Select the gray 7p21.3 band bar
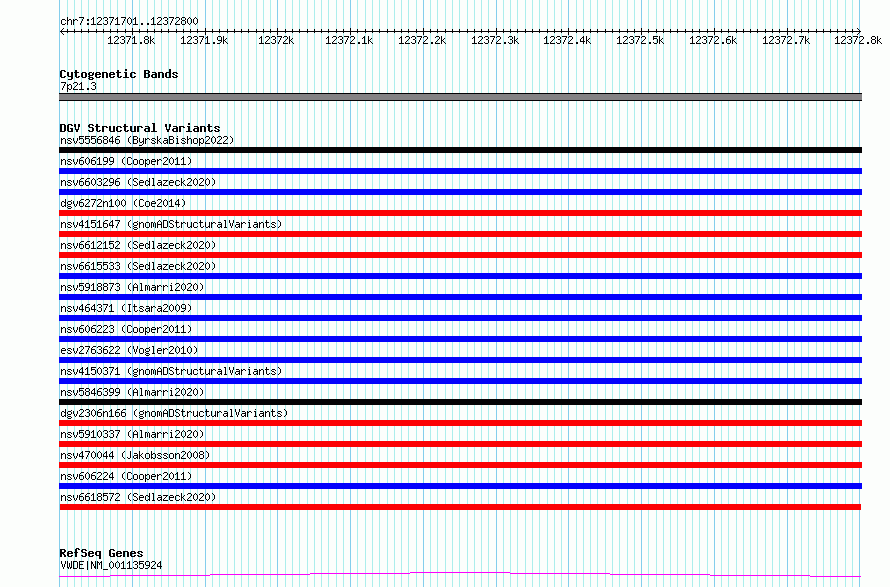The image size is (890, 587). (x=460, y=97)
